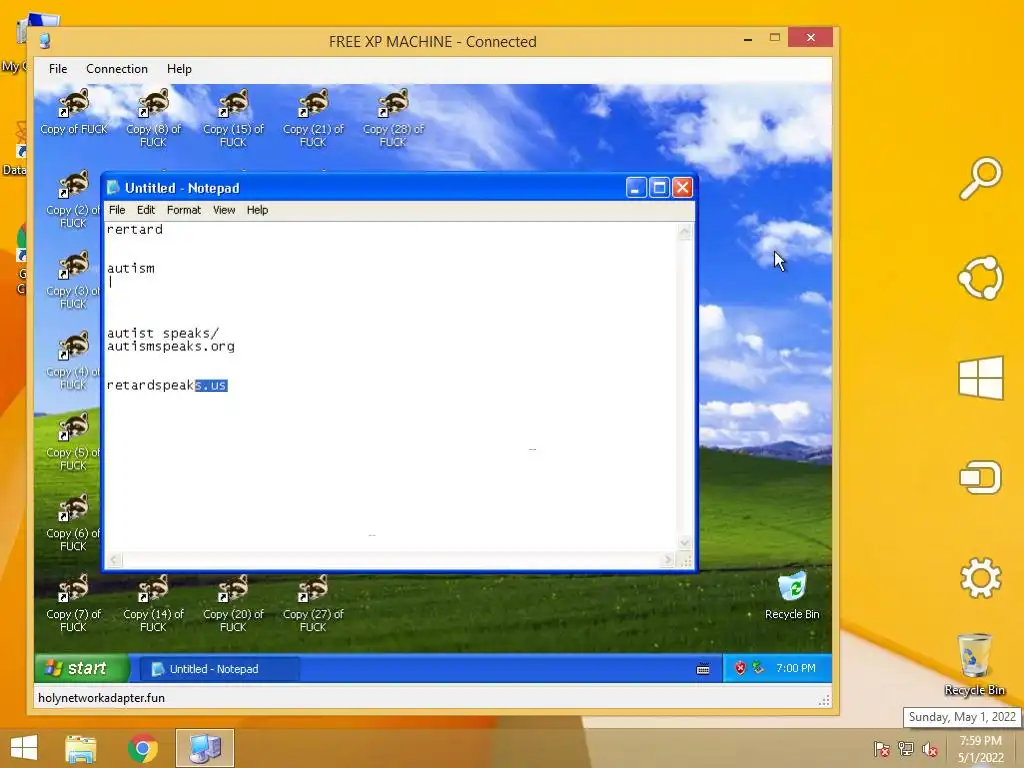Click Notepad vertical scrollbar up arrow
Image resolution: width=1024 pixels, height=768 pixels.
pos(684,231)
